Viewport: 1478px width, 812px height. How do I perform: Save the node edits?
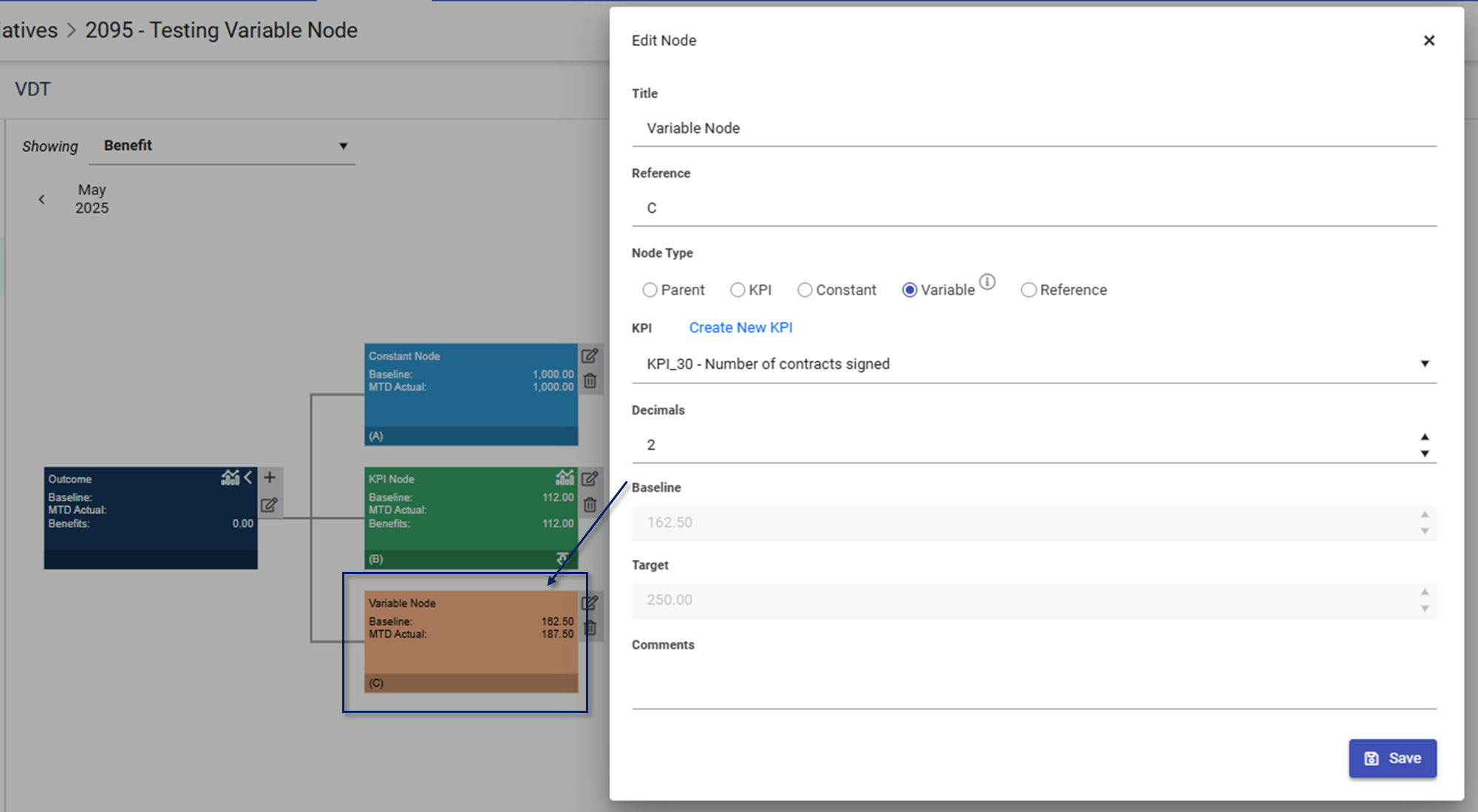click(x=1392, y=758)
